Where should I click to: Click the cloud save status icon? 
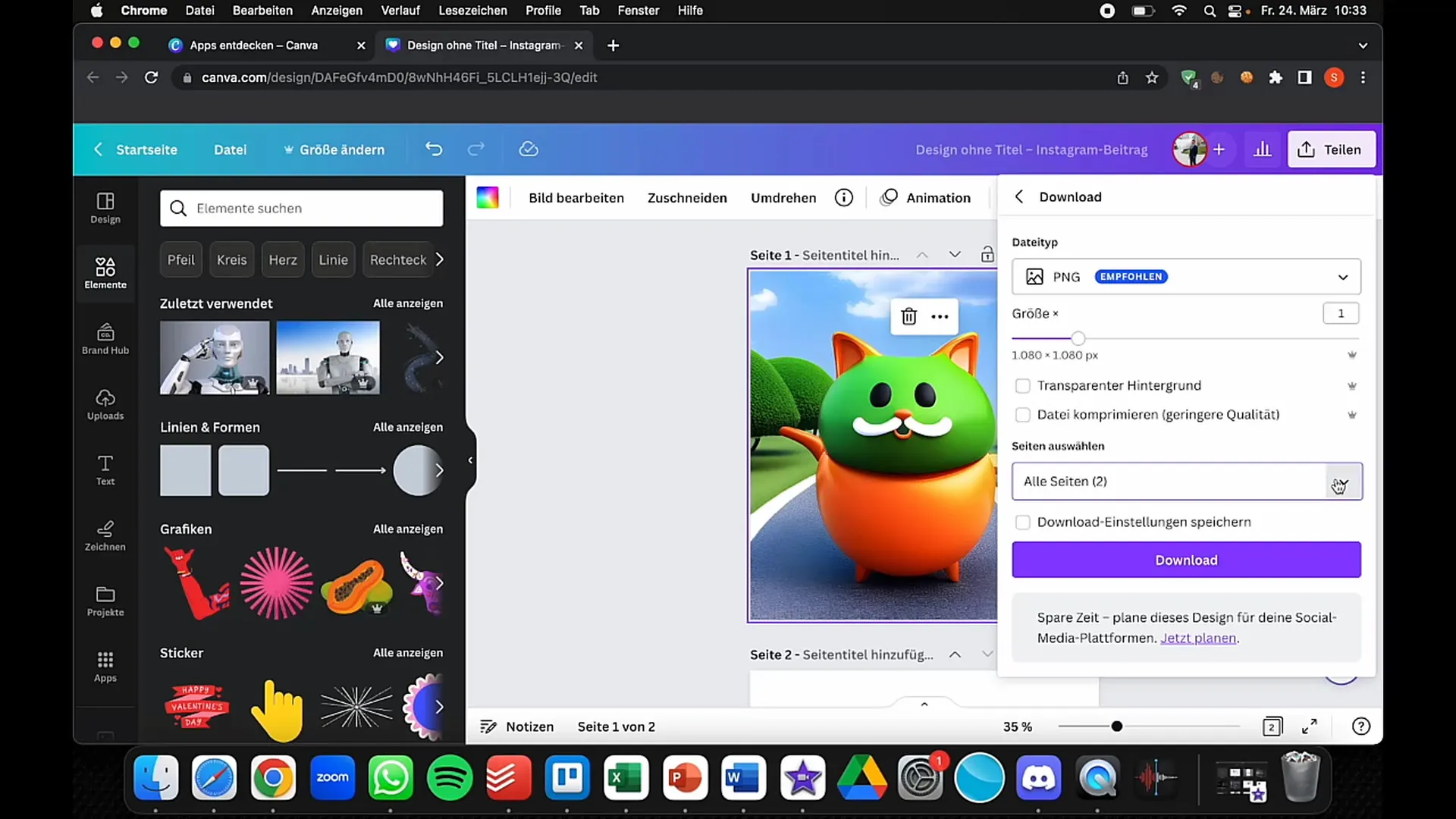(529, 149)
